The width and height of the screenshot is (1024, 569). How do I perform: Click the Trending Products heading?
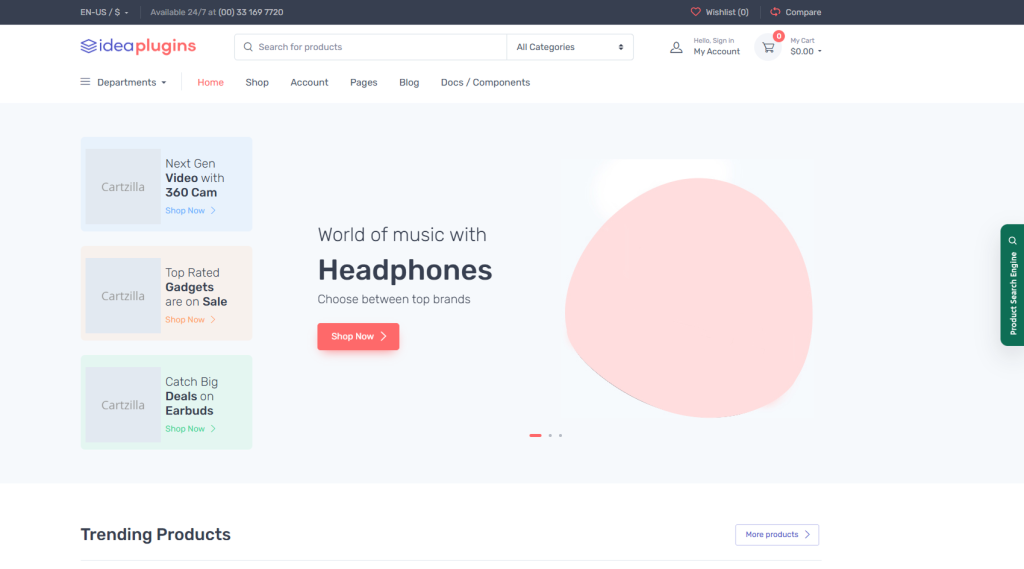tap(155, 534)
